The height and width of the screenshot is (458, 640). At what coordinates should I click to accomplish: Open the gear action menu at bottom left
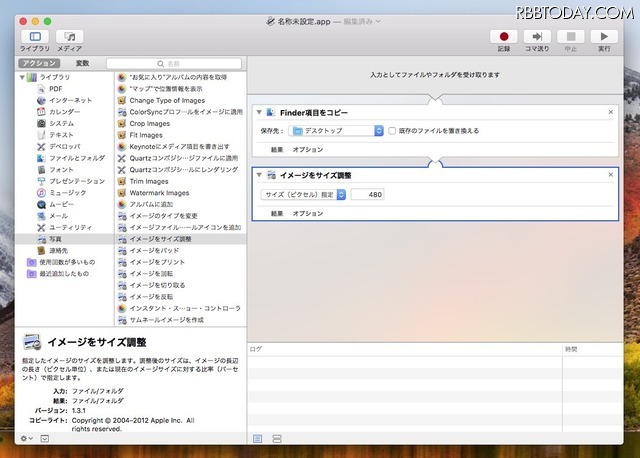pos(27,438)
